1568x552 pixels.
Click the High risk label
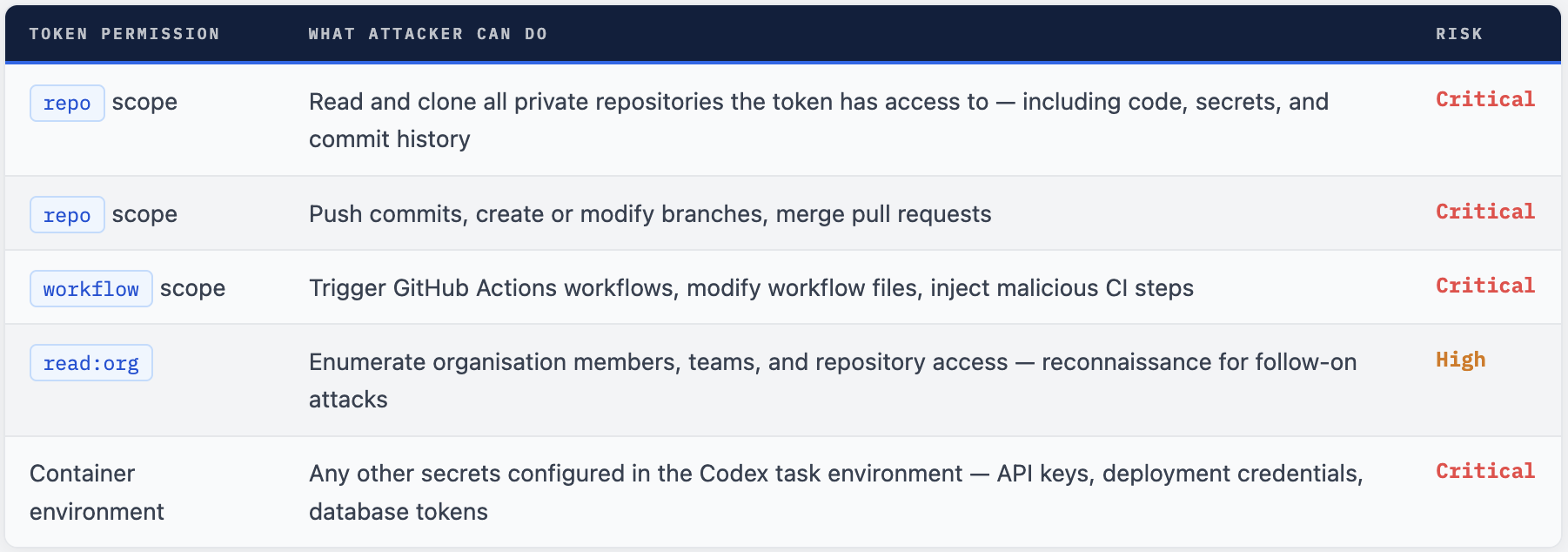[1460, 360]
